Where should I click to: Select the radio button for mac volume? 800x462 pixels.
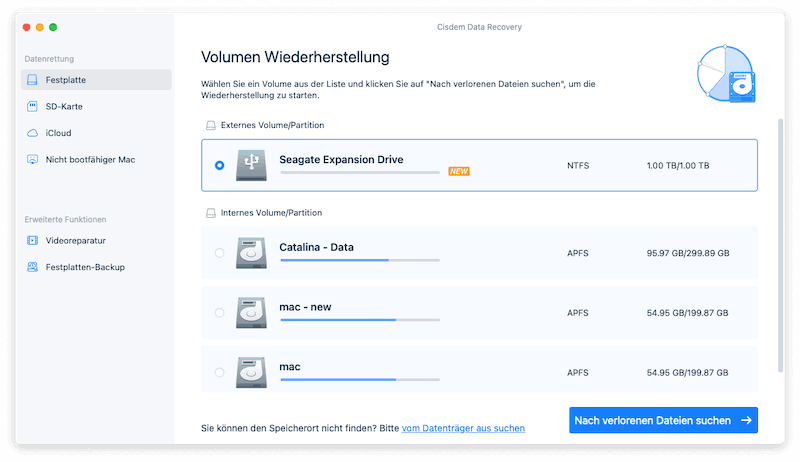(x=219, y=372)
